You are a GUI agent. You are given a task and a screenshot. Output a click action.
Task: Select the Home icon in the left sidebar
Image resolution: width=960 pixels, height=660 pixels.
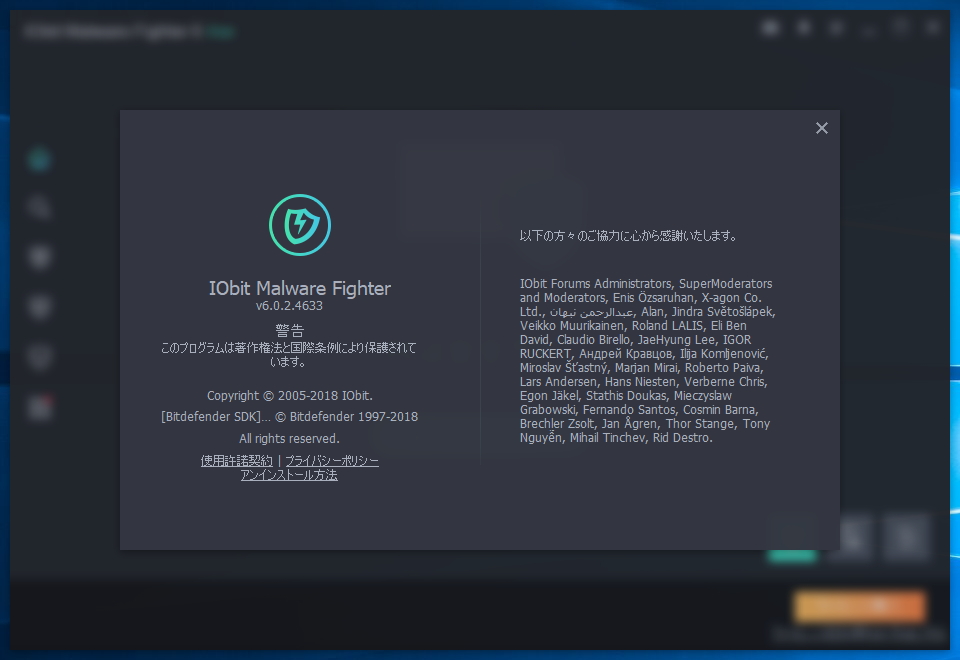(x=39, y=160)
